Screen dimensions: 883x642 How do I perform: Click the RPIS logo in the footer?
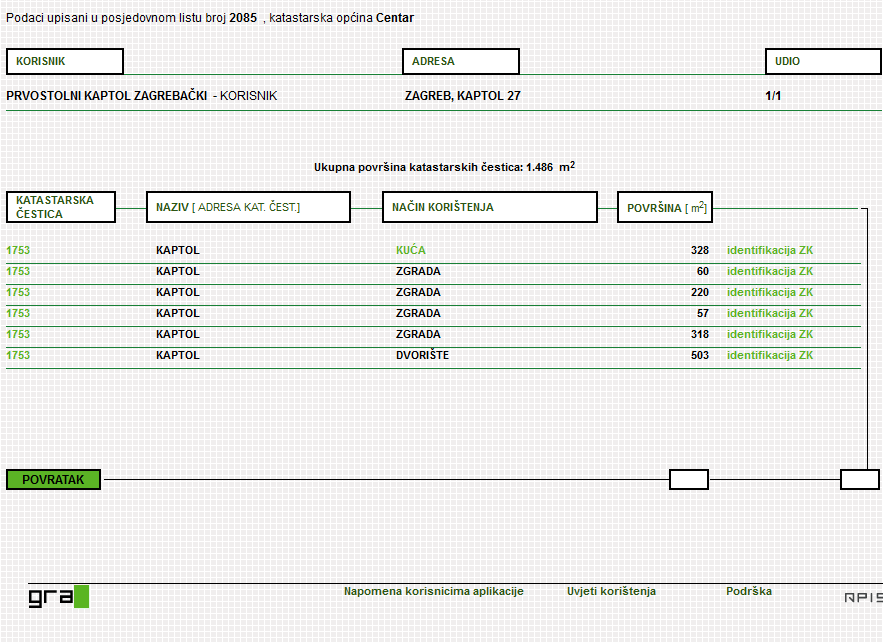click(x=862, y=597)
